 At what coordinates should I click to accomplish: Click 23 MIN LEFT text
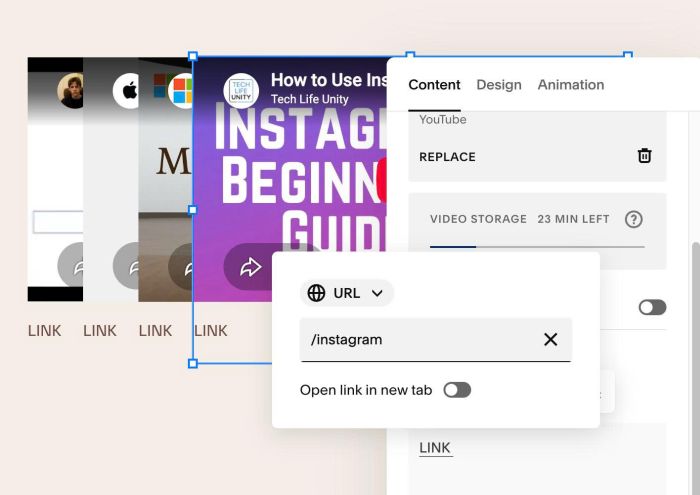tap(573, 219)
